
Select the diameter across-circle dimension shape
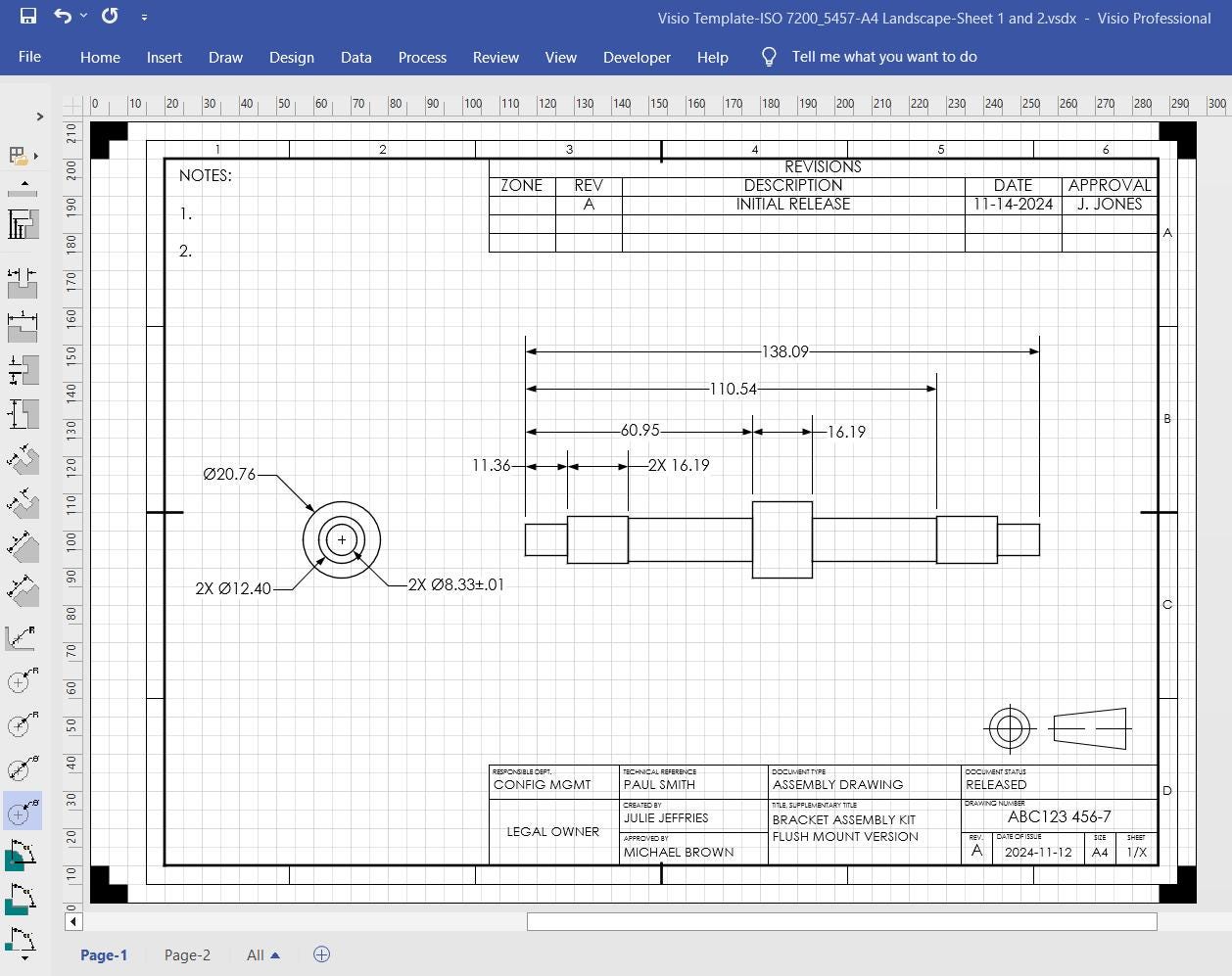point(23,768)
